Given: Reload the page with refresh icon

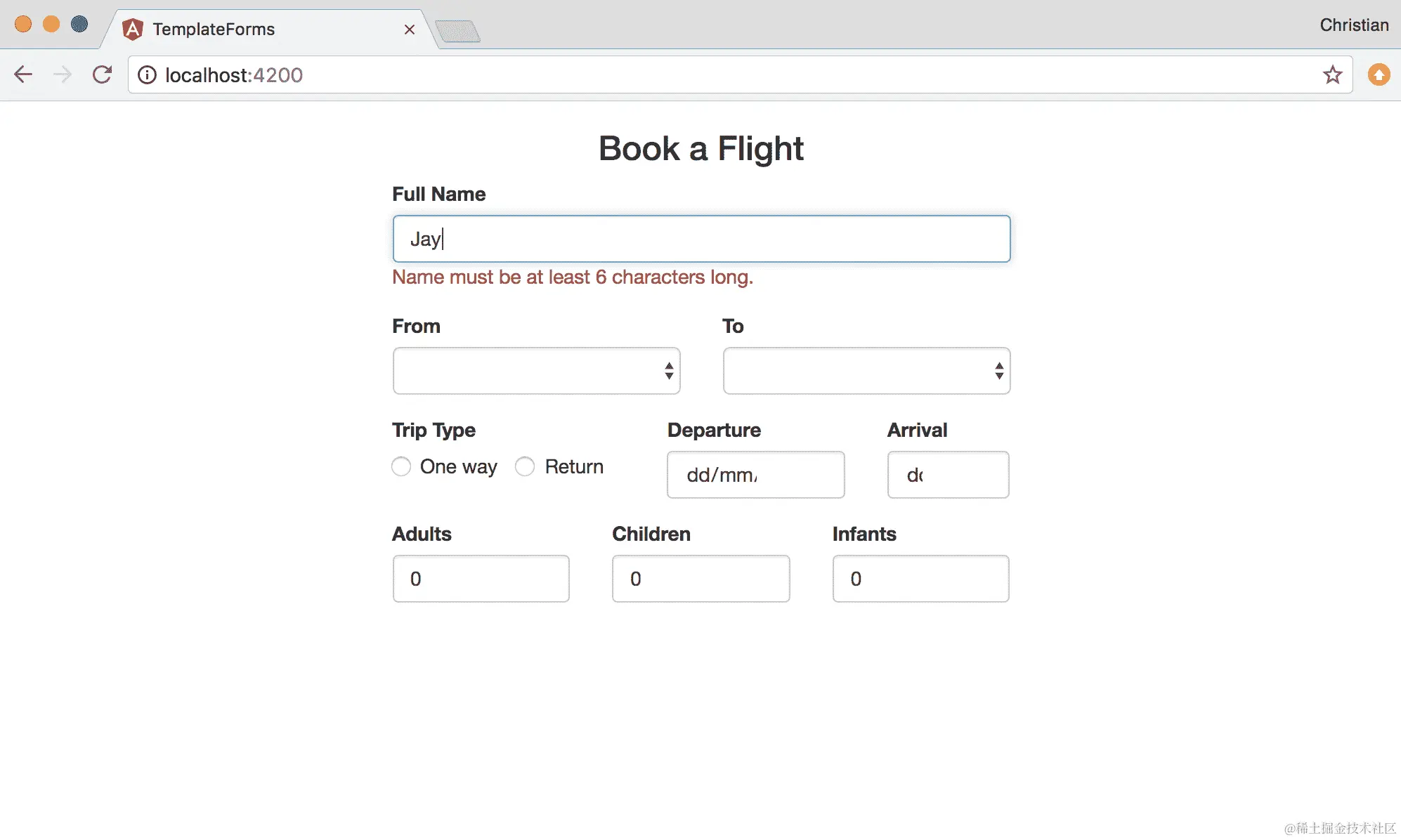Looking at the screenshot, I should (x=103, y=74).
